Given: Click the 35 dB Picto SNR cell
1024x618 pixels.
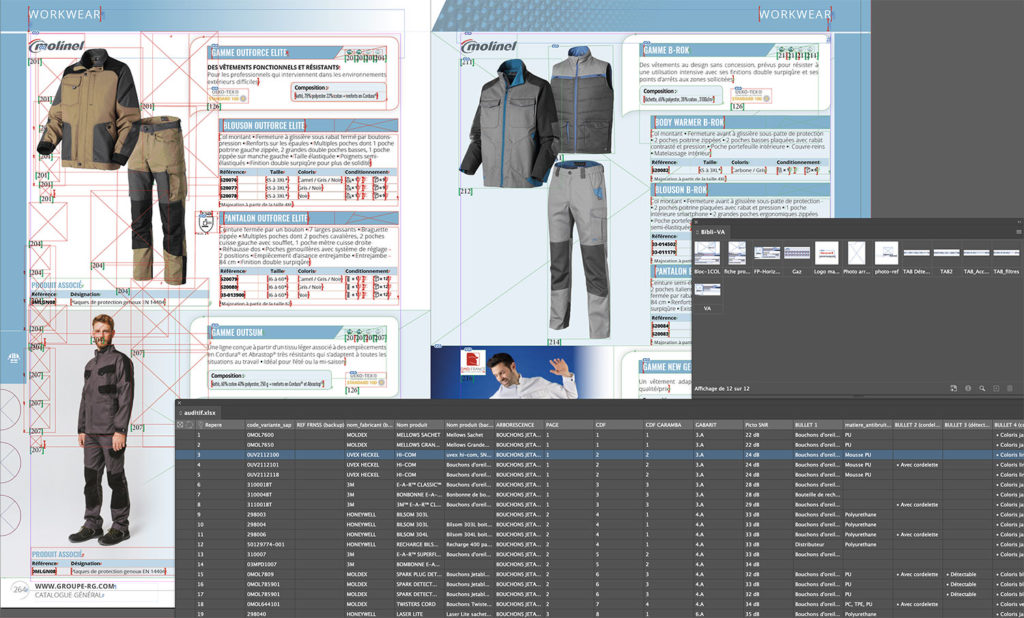Looking at the screenshot, I should point(768,614).
